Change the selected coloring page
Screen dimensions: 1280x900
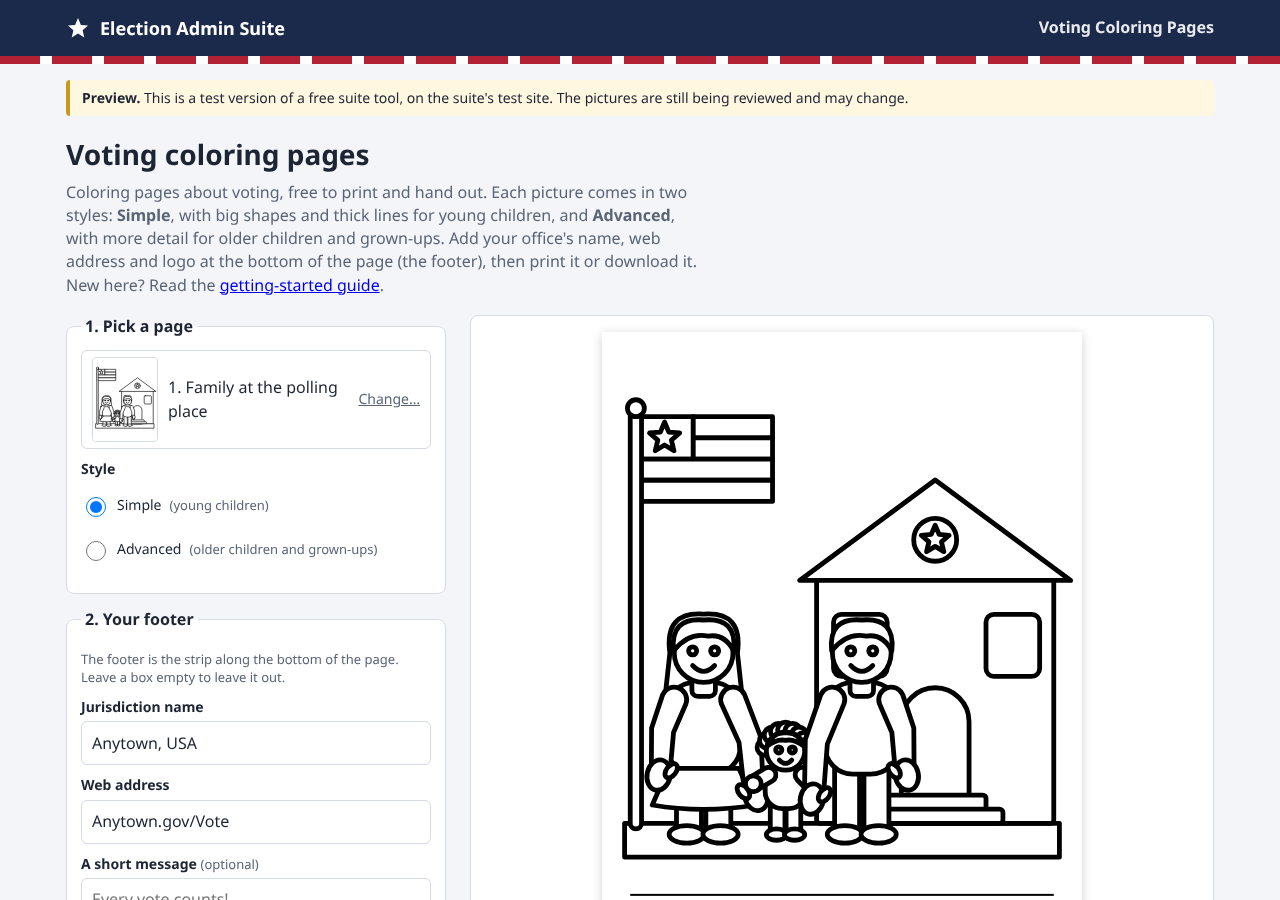389,399
